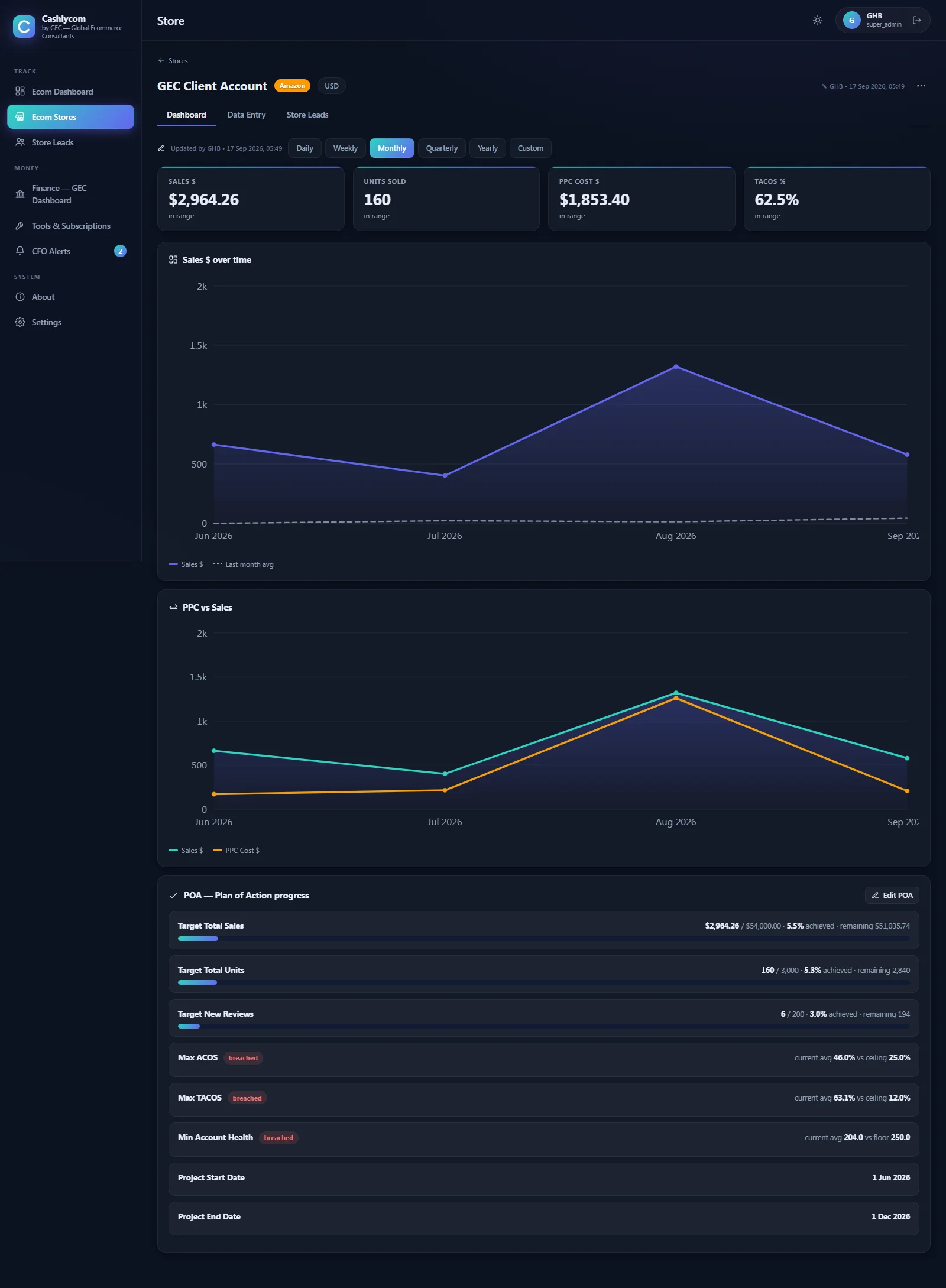Switch to the Data Entry tab
This screenshot has height=1288, width=946.
pyautogui.click(x=247, y=115)
